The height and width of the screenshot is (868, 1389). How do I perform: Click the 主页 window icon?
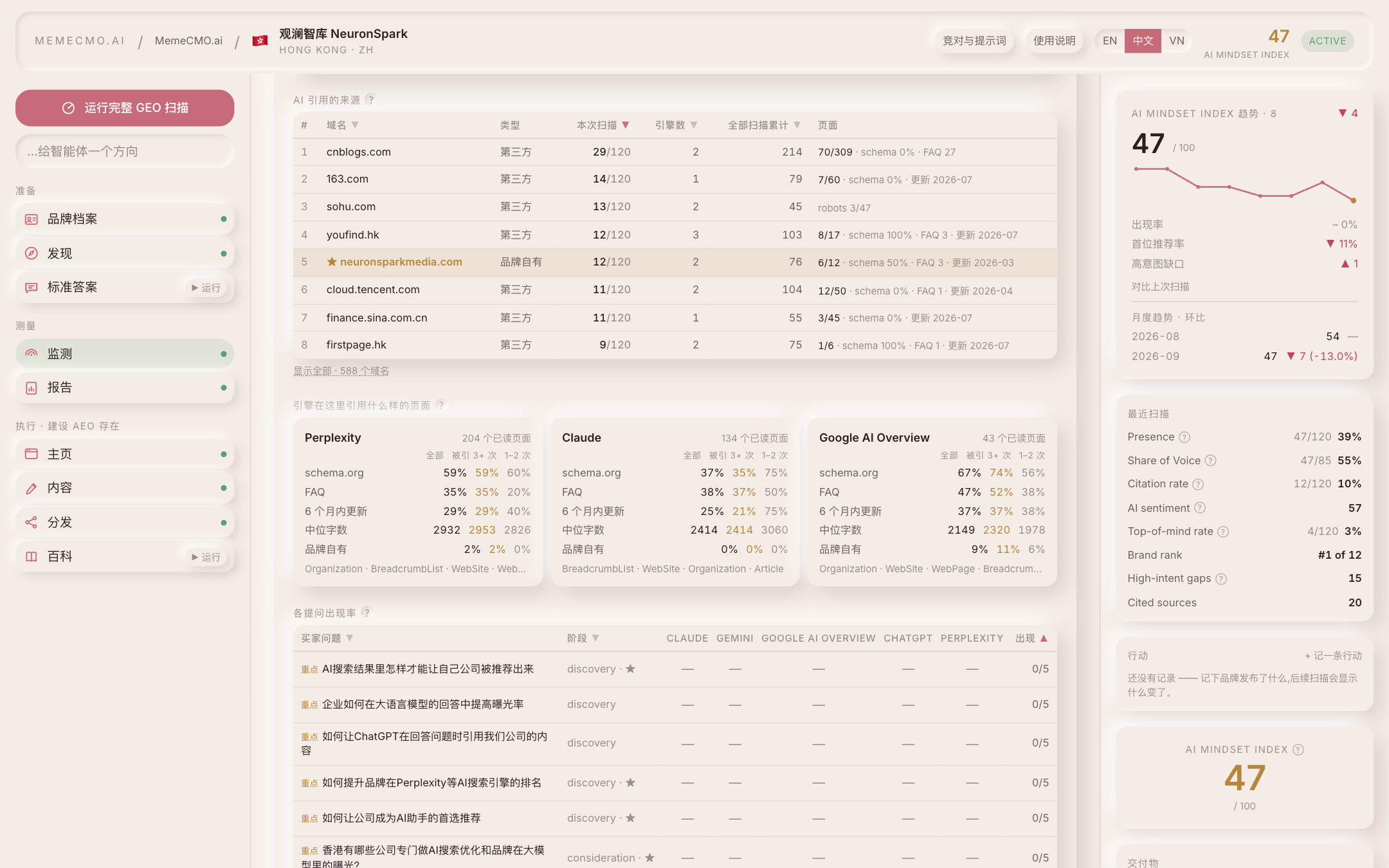coord(31,454)
